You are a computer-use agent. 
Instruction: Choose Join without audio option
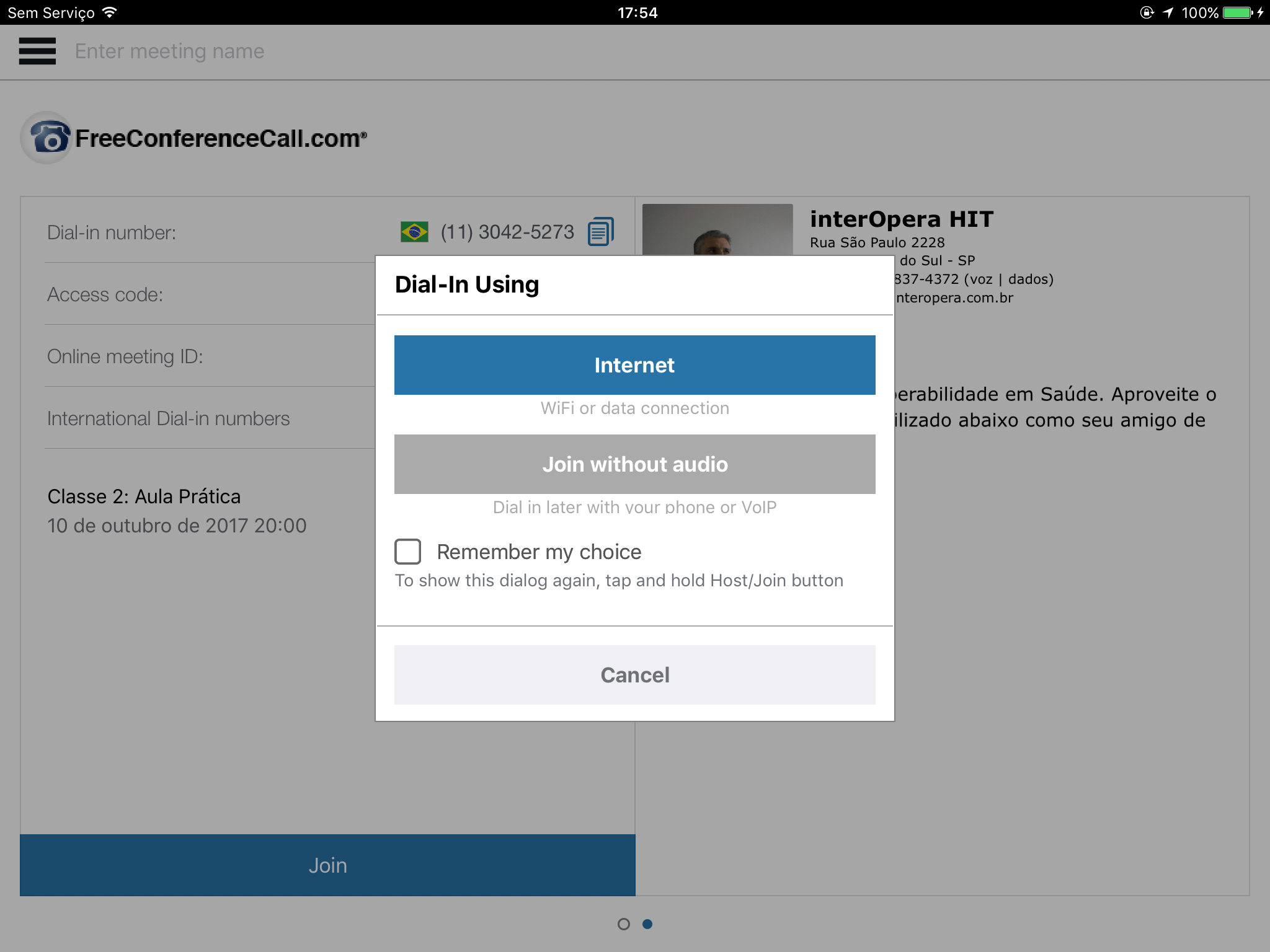634,464
